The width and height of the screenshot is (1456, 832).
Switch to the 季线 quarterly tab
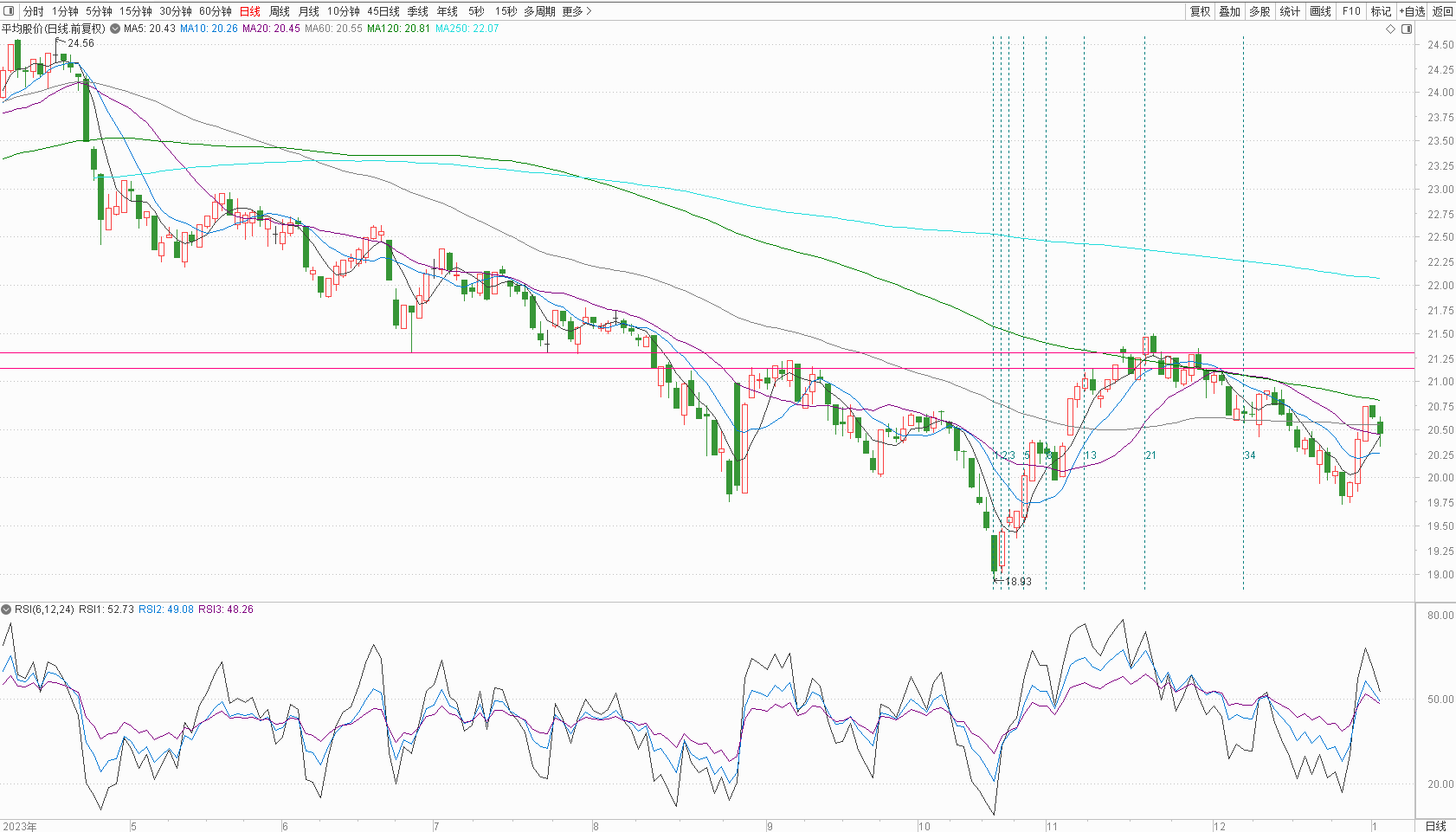pos(417,11)
